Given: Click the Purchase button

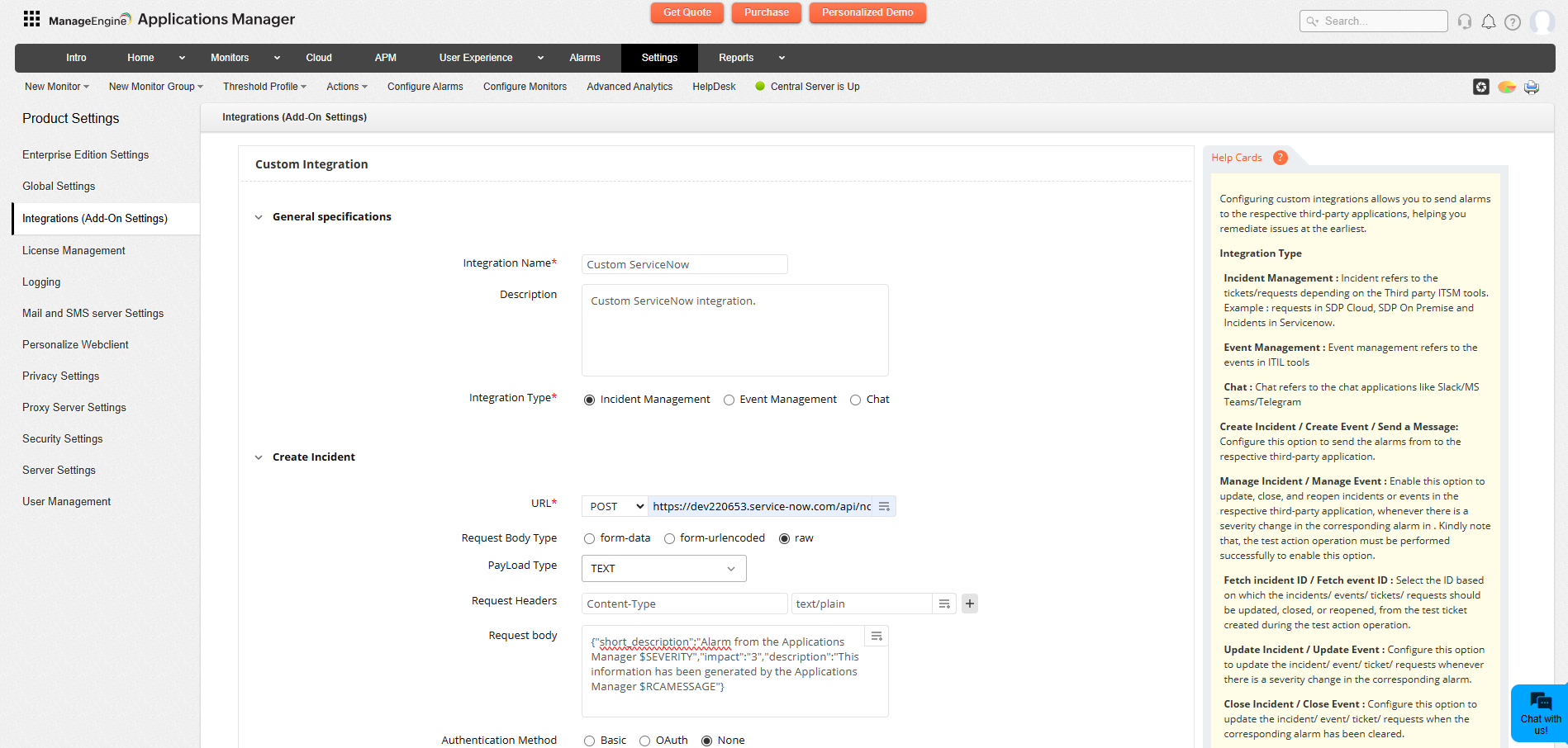Looking at the screenshot, I should [x=767, y=12].
